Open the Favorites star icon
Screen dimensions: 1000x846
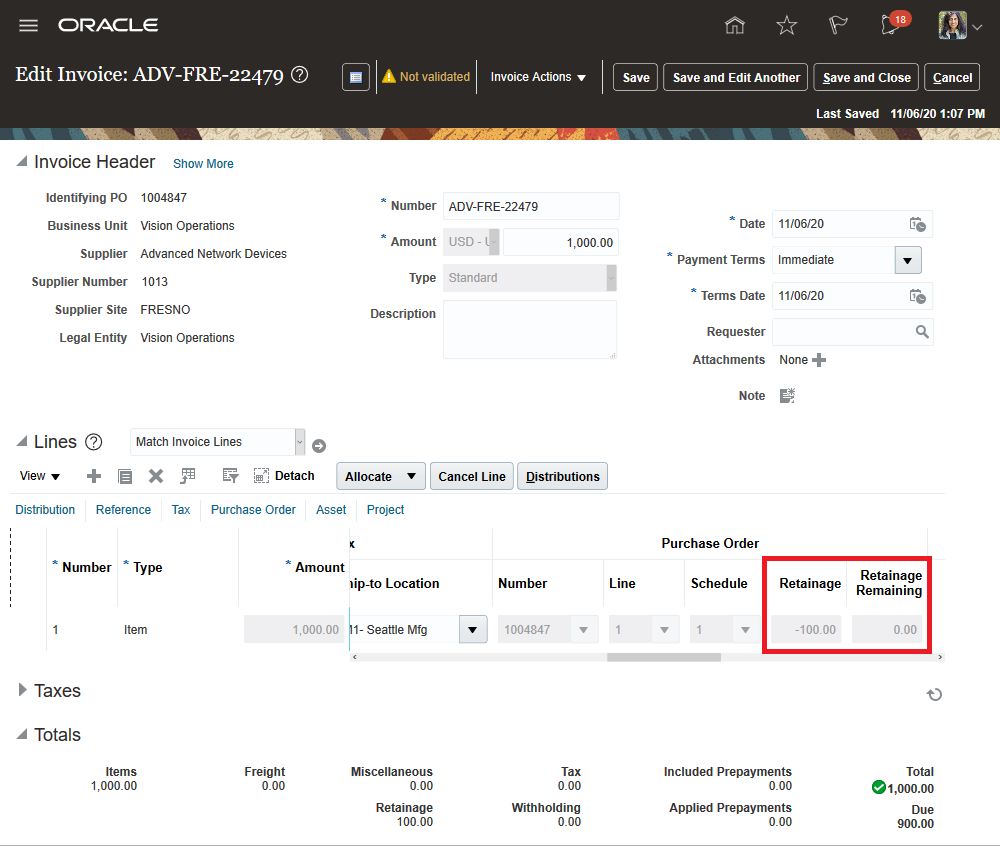pos(786,26)
